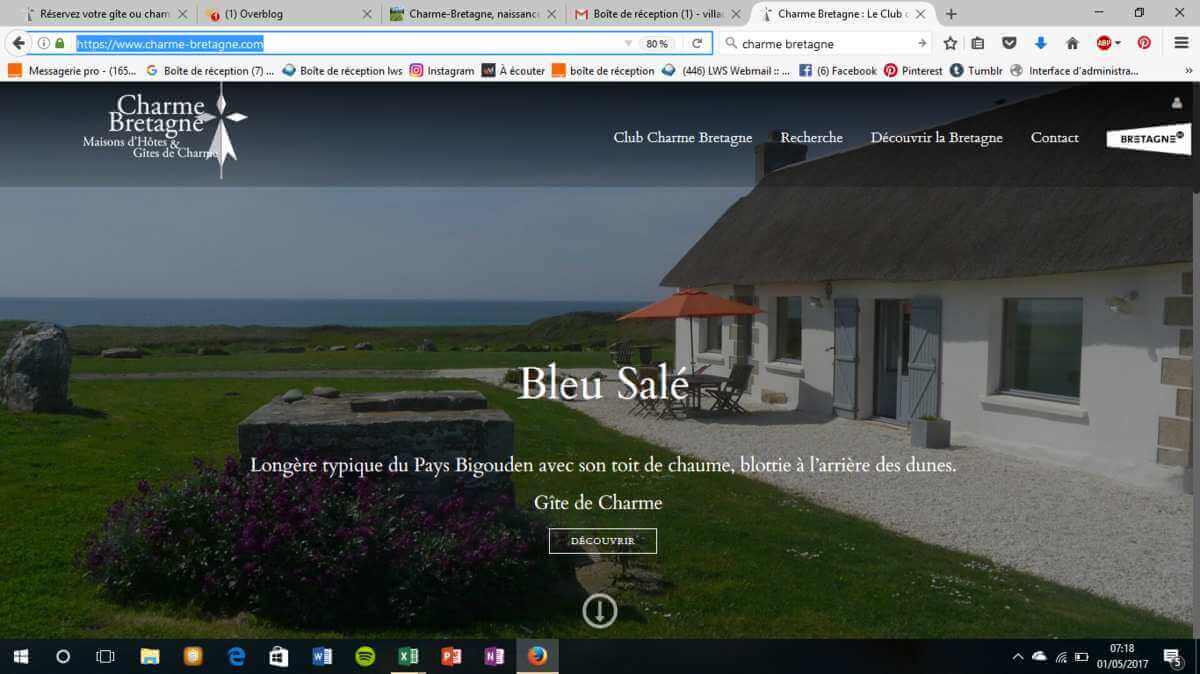
Task: Open File Explorer from taskbar
Action: point(150,657)
